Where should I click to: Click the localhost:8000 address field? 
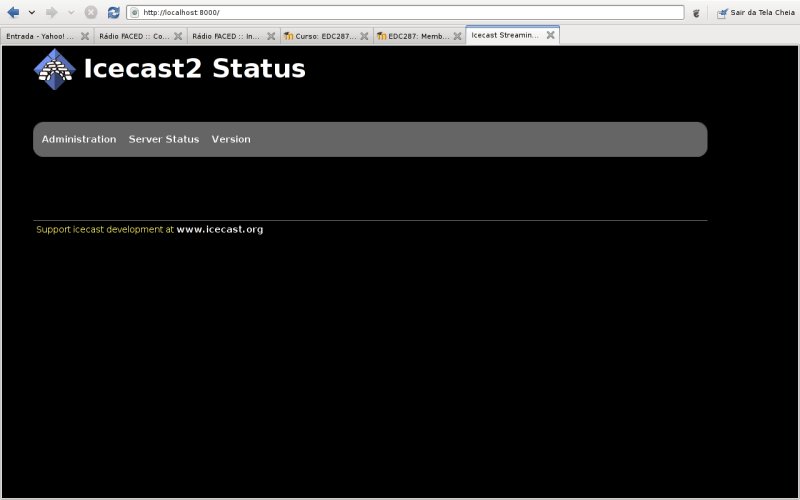[400, 12]
